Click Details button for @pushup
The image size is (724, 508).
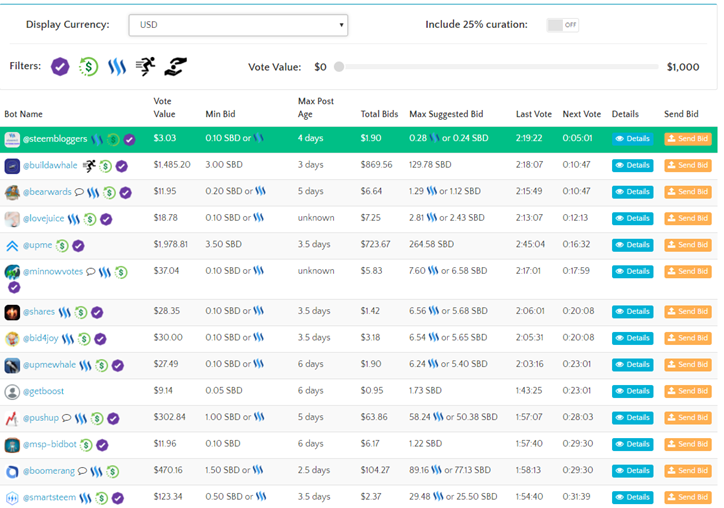coord(633,417)
